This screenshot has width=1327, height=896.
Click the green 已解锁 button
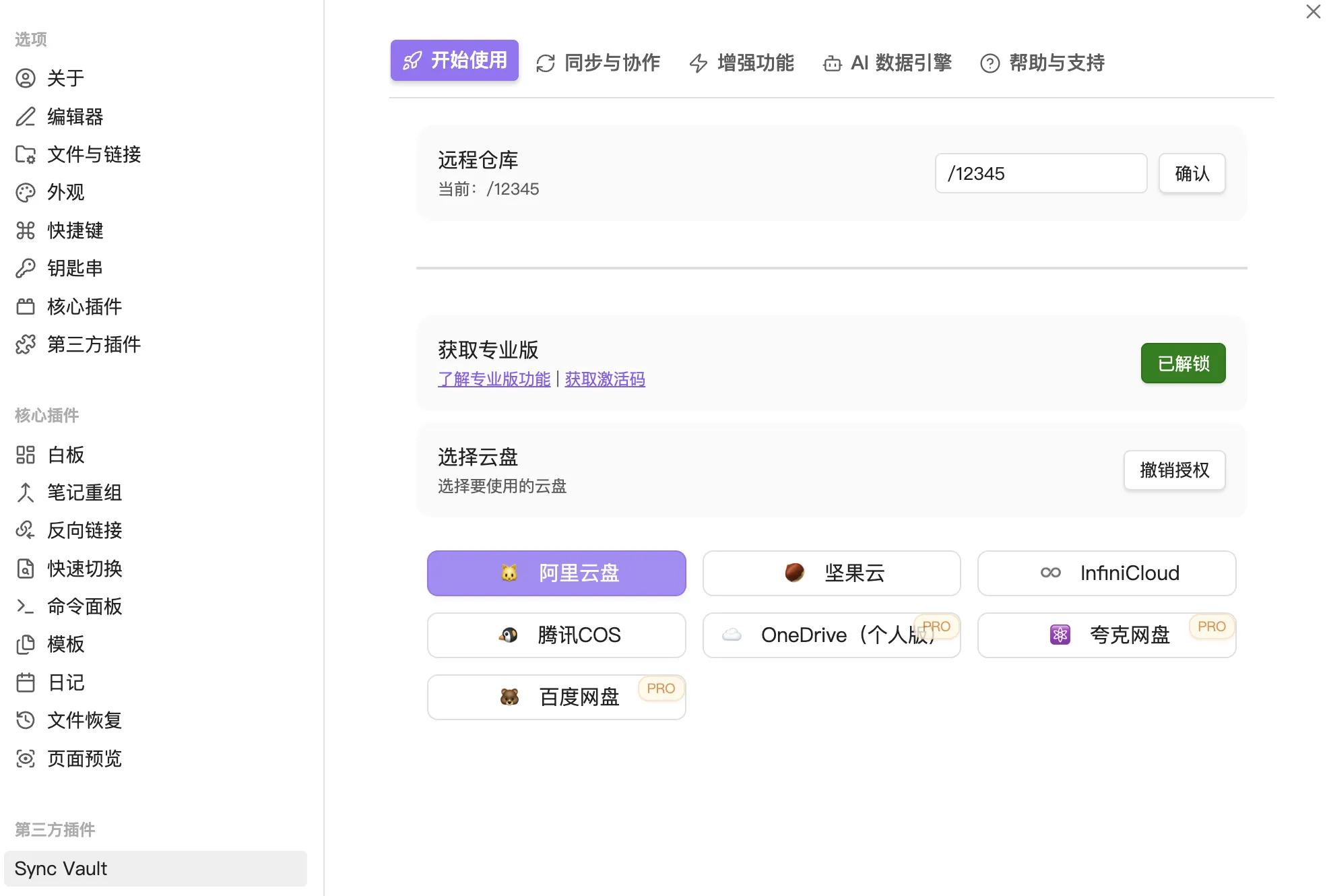point(1184,364)
